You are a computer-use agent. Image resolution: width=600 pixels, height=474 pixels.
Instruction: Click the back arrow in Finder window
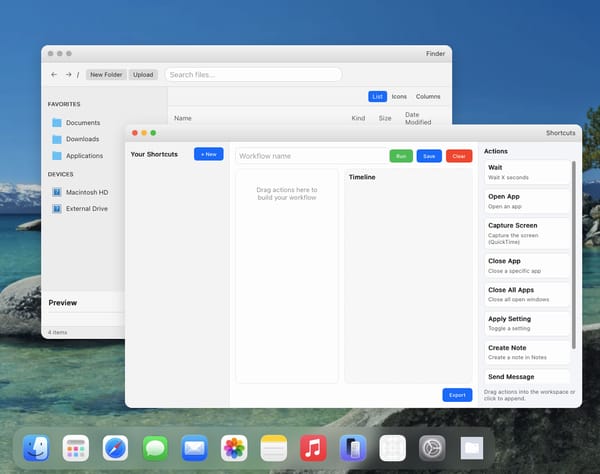[54, 75]
